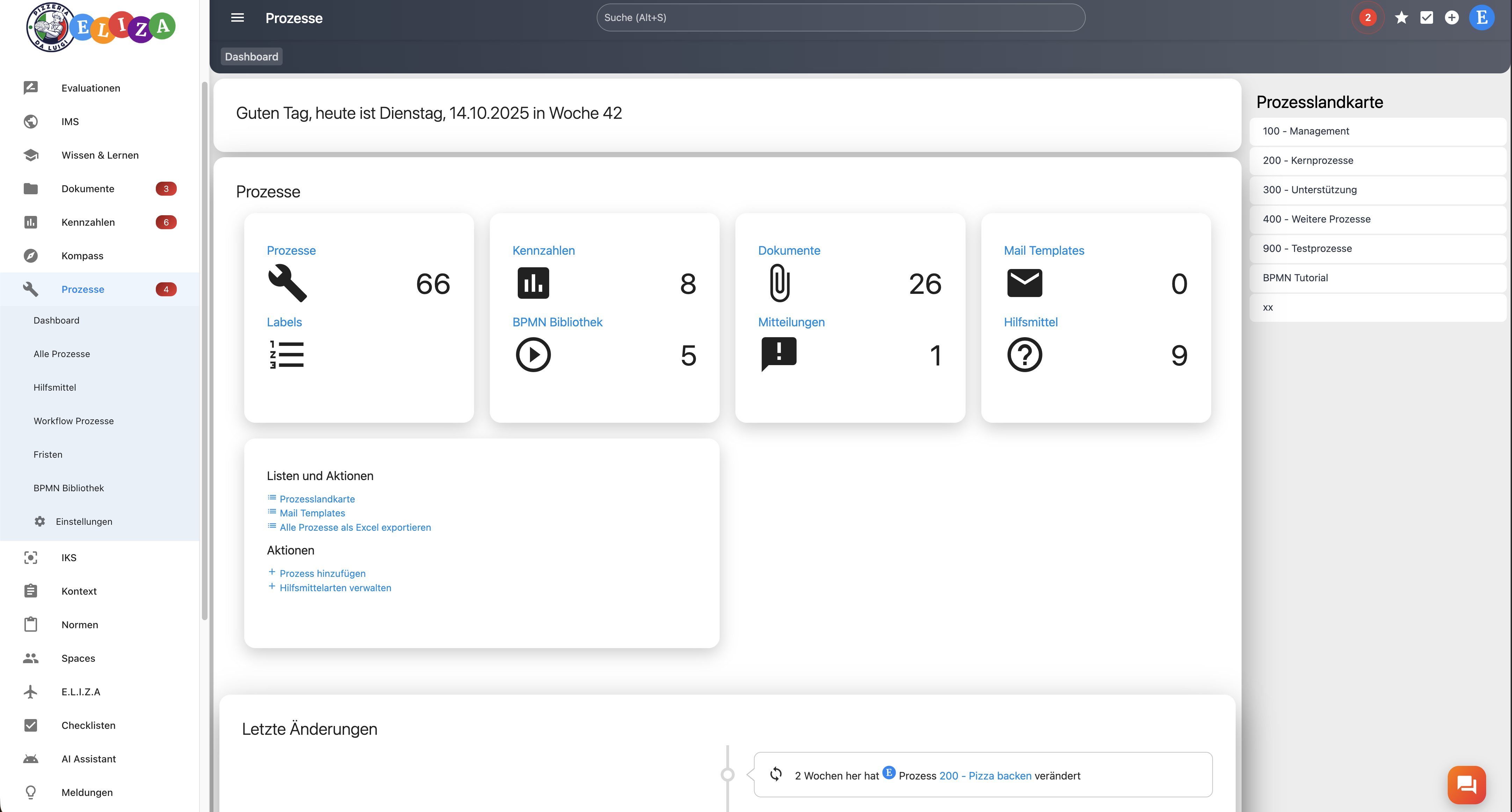1512x812 pixels.
Task: Open Checklisten in the sidebar
Action: click(88, 725)
